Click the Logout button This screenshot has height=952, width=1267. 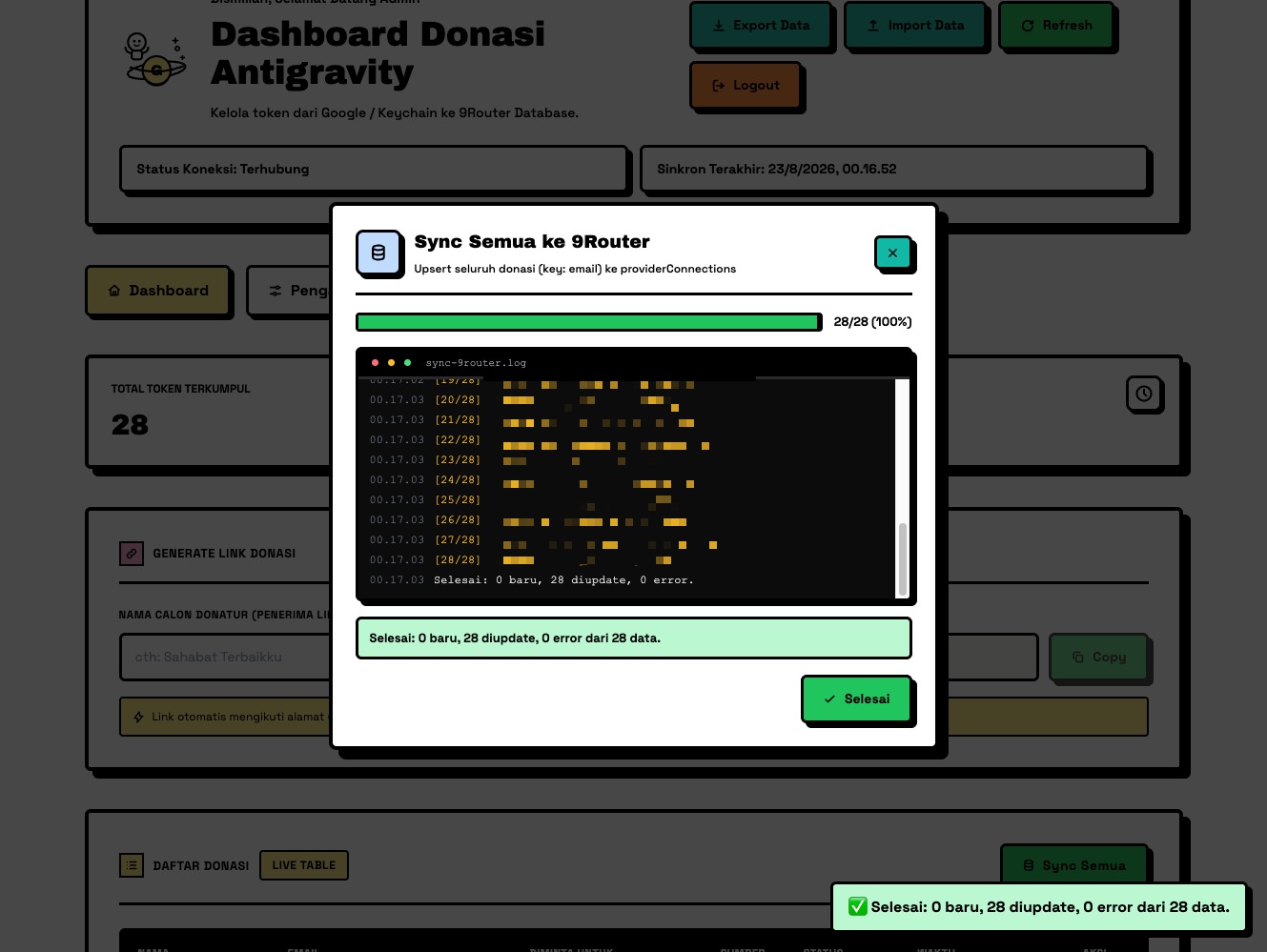(x=745, y=86)
